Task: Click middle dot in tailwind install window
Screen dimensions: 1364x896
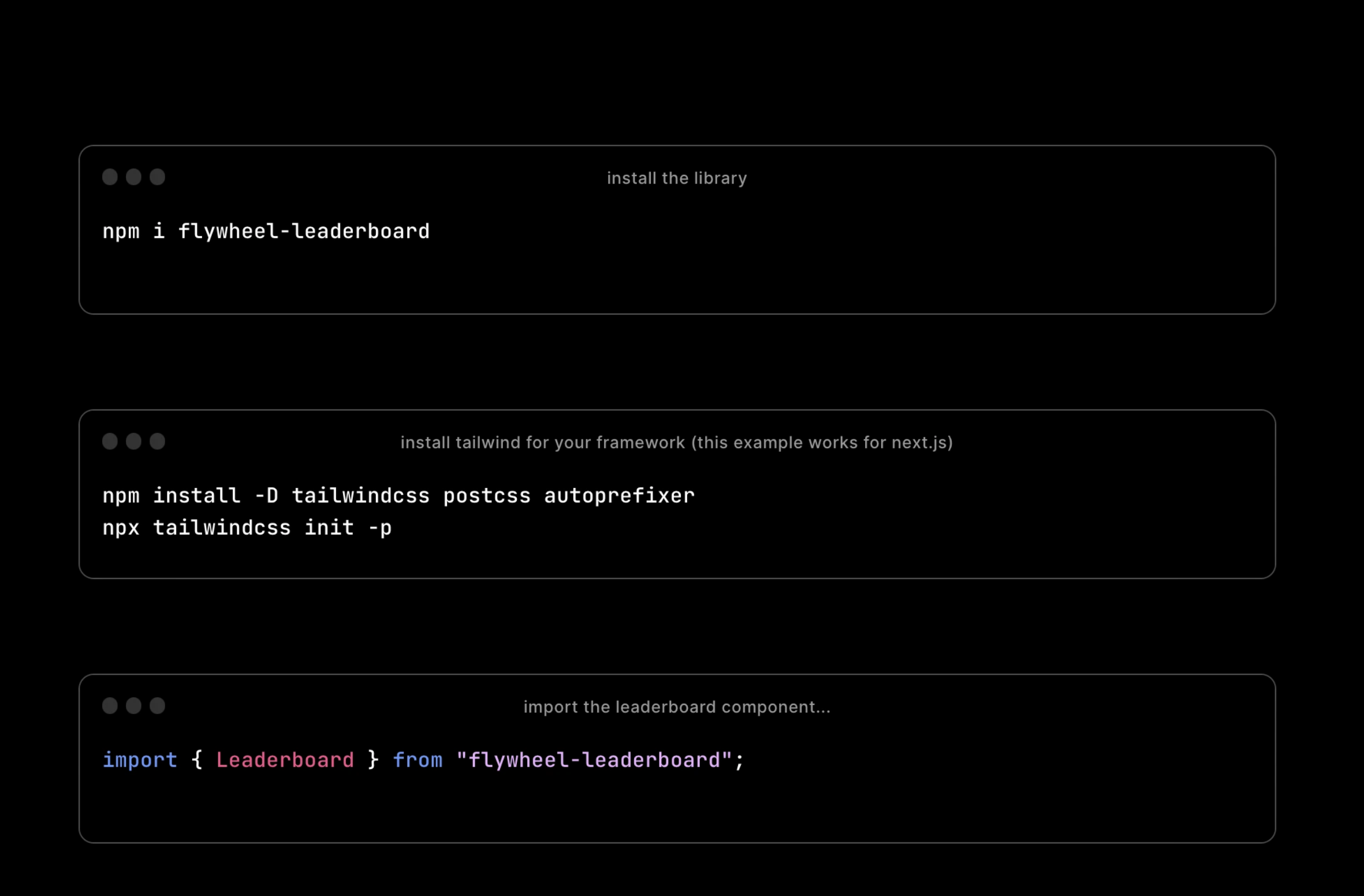Action: click(133, 441)
